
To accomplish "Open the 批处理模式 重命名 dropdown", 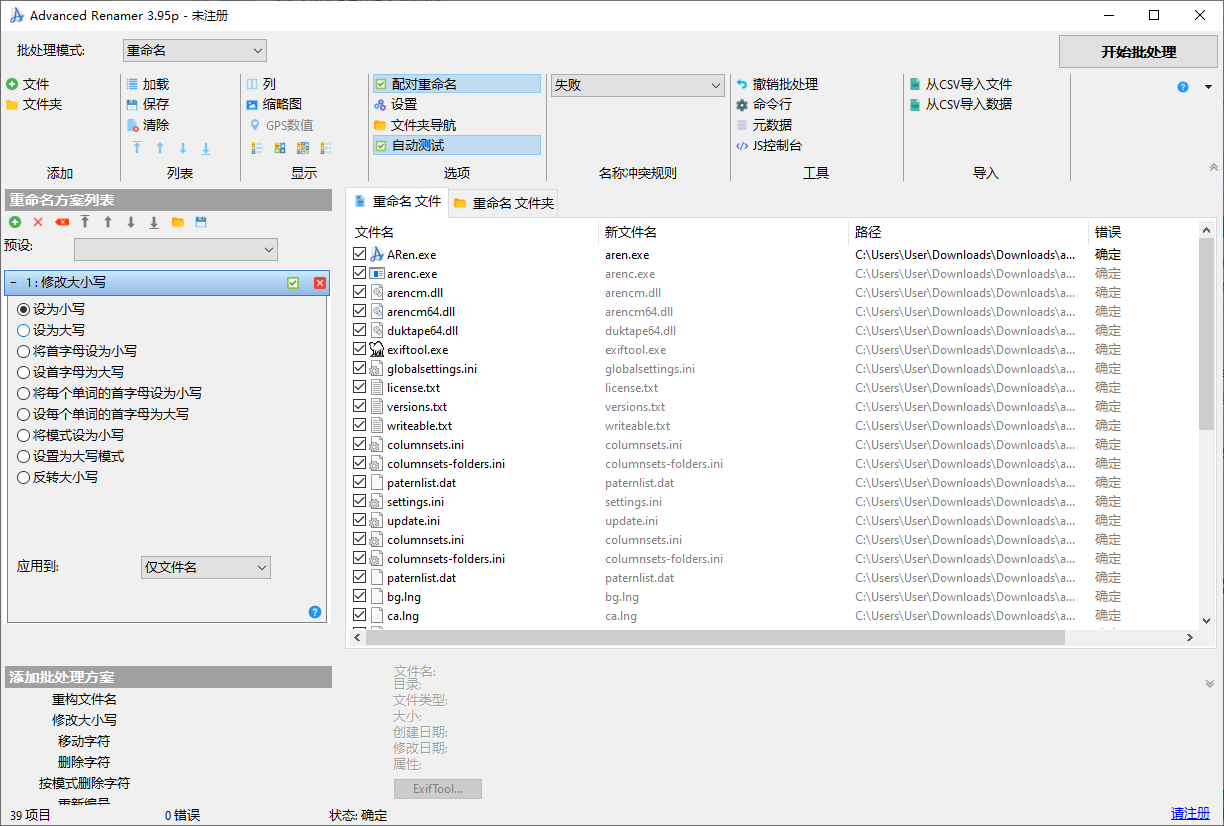I will (x=195, y=50).
